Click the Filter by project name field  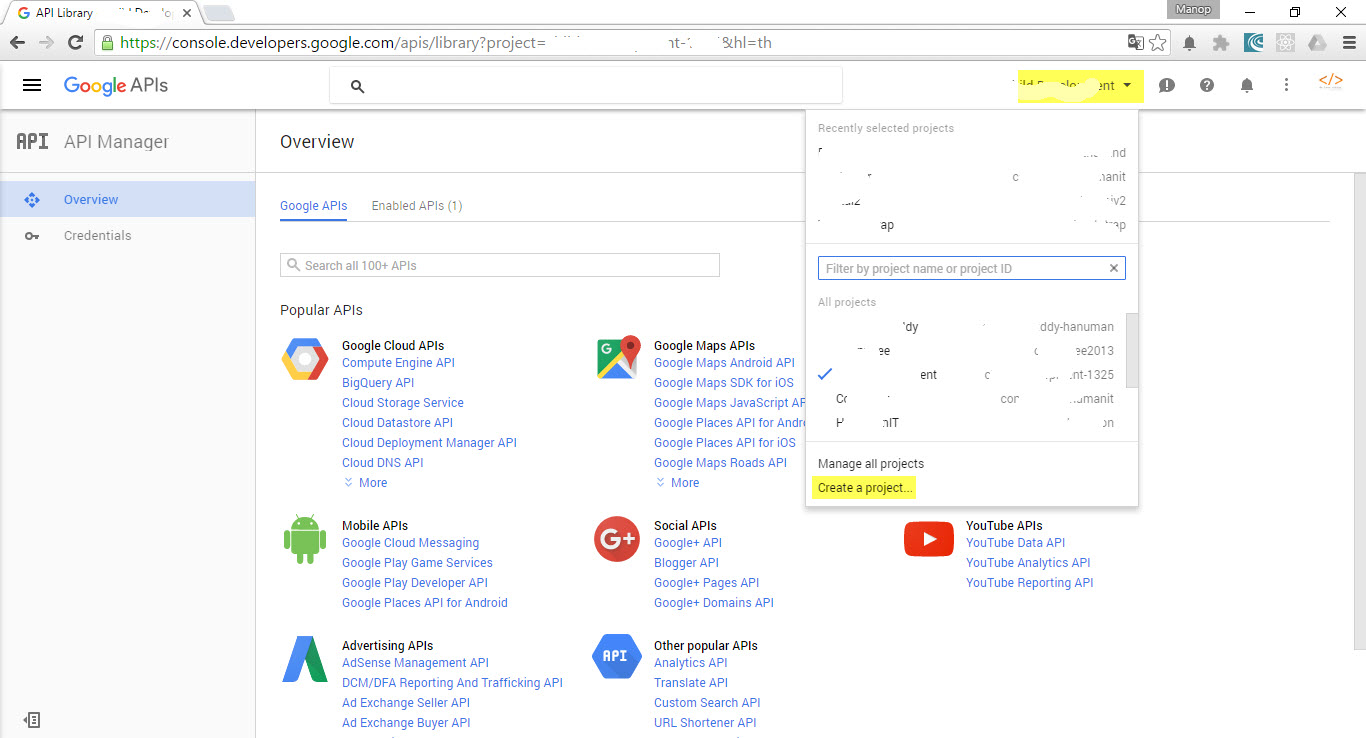(x=972, y=268)
